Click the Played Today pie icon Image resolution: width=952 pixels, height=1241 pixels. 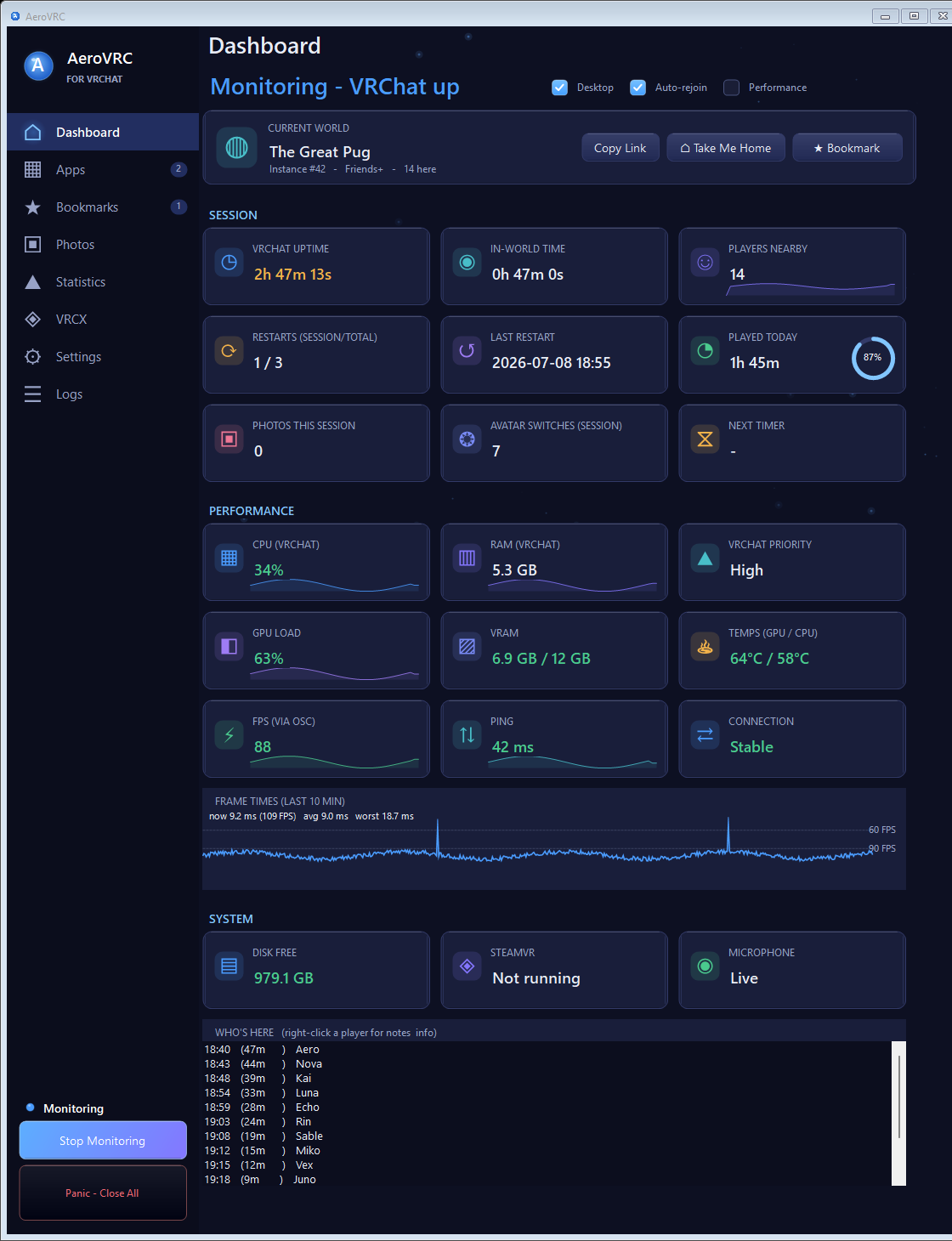pyautogui.click(x=705, y=351)
